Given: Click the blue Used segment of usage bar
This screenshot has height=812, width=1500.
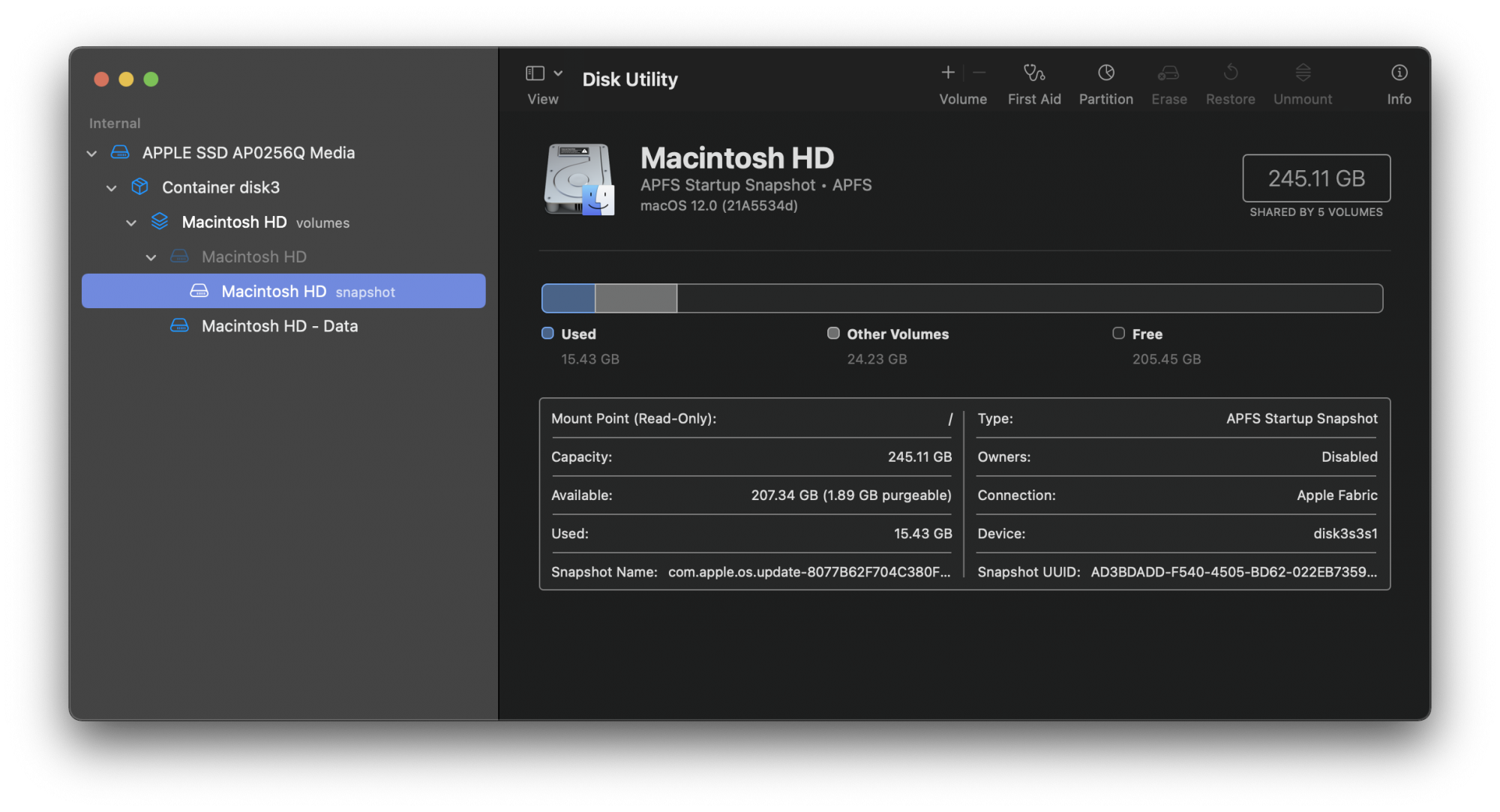Looking at the screenshot, I should tap(568, 298).
